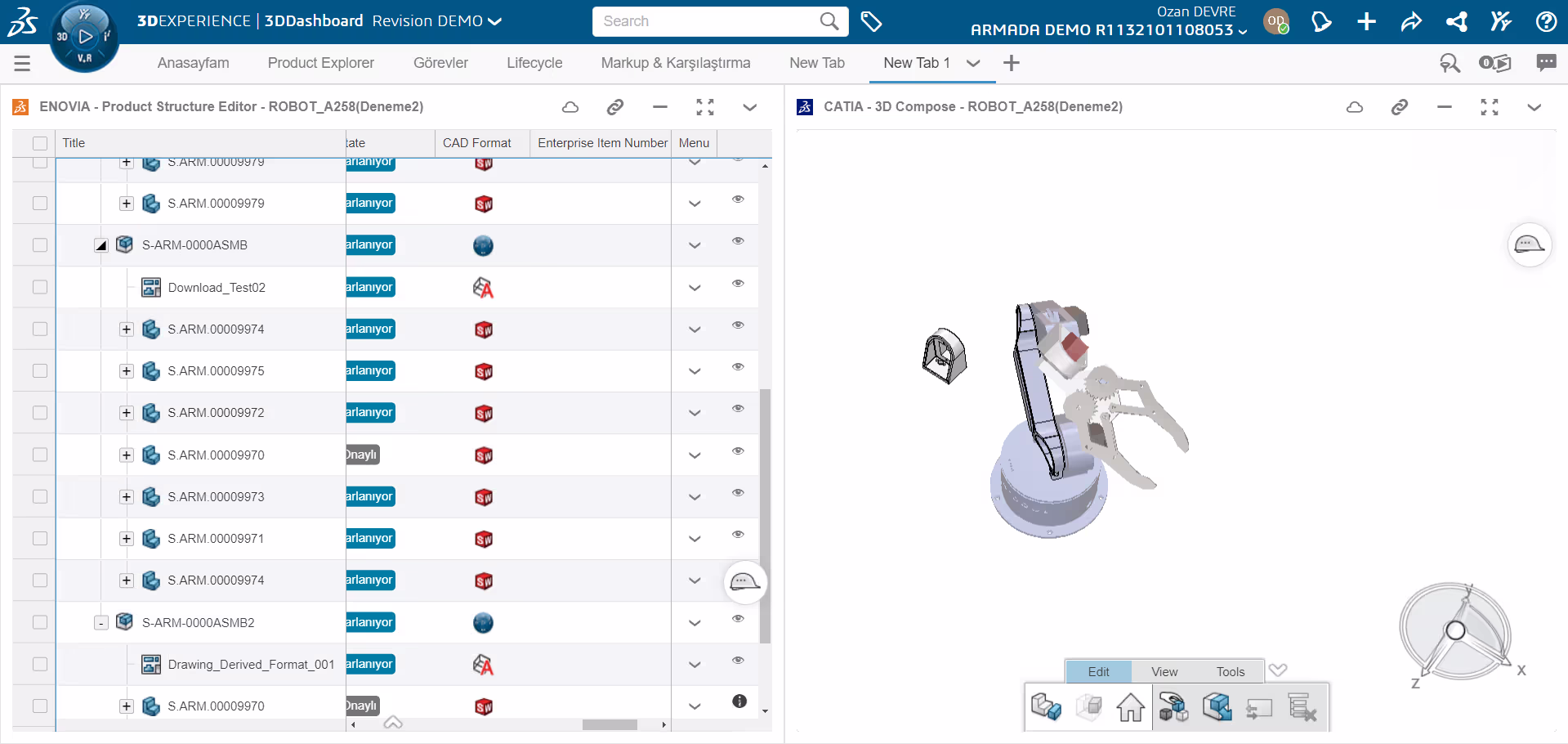The image size is (1568, 744).
Task: Click the top bar plus add icon
Action: (1366, 21)
